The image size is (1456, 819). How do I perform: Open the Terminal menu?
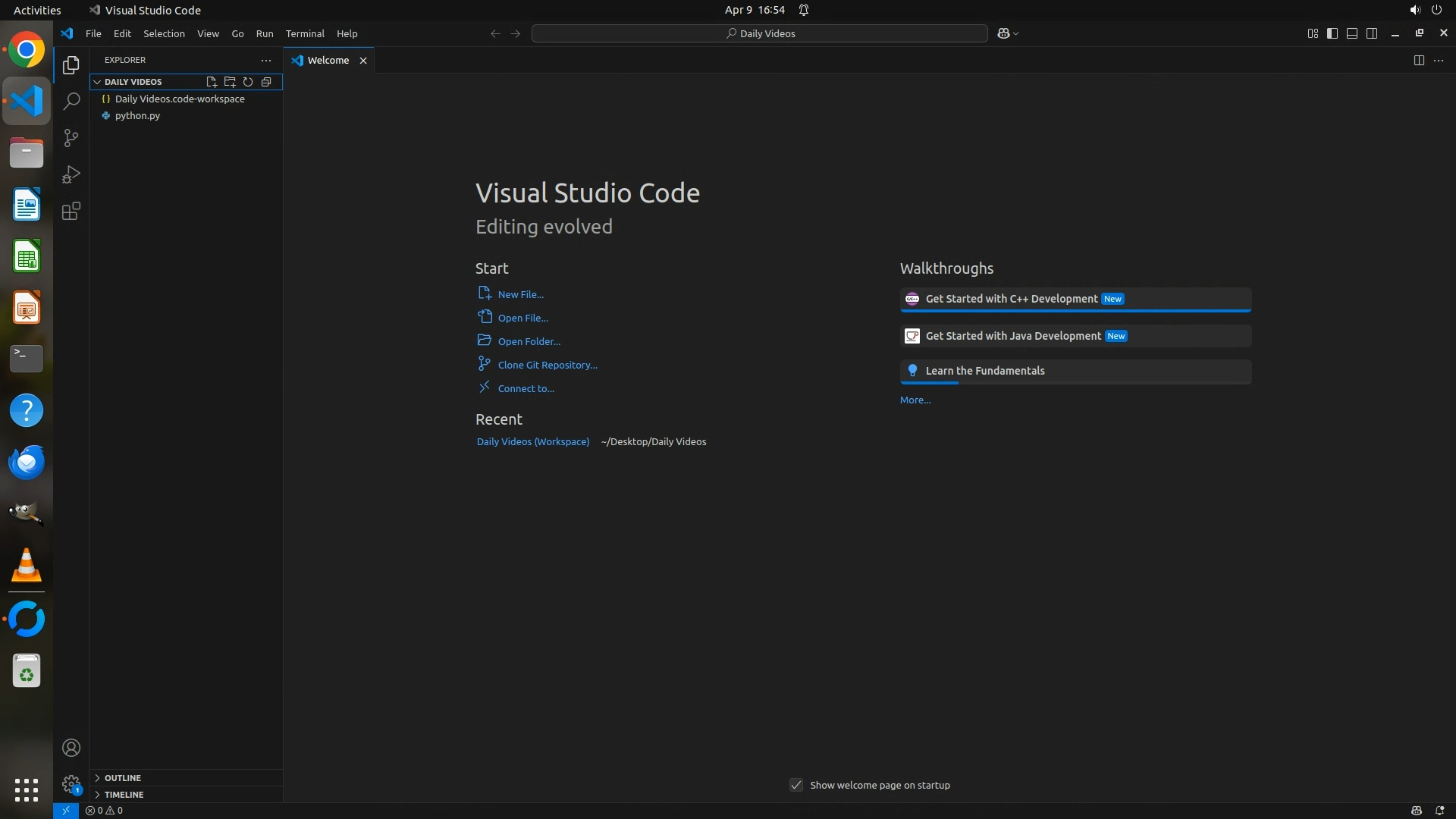point(305,33)
